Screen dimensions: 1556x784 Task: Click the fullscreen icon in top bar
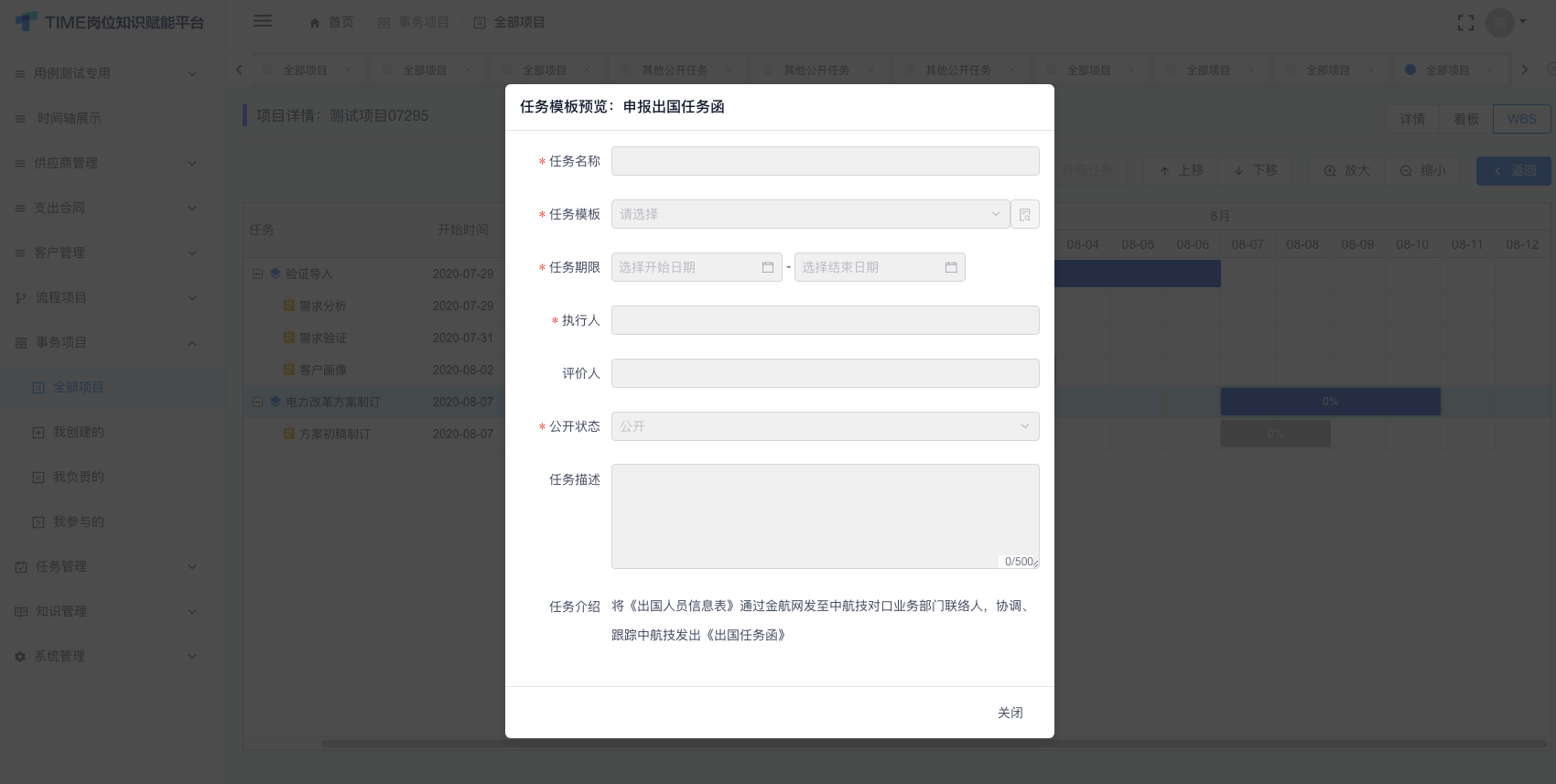pyautogui.click(x=1466, y=23)
